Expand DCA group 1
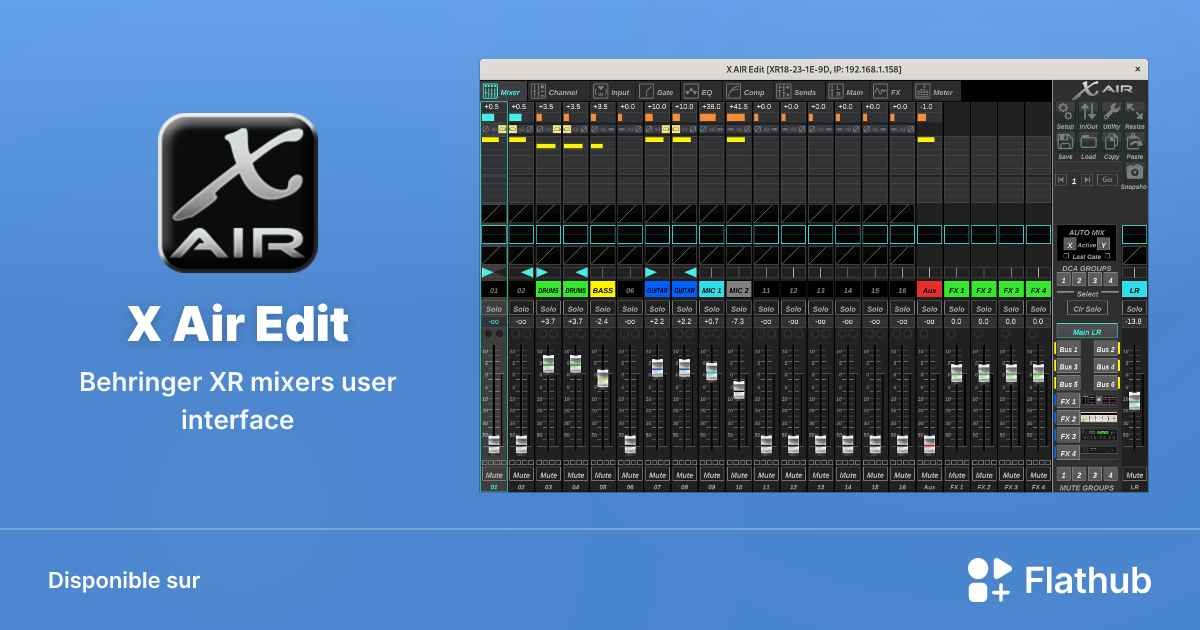This screenshot has width=1200, height=630. [x=1063, y=281]
